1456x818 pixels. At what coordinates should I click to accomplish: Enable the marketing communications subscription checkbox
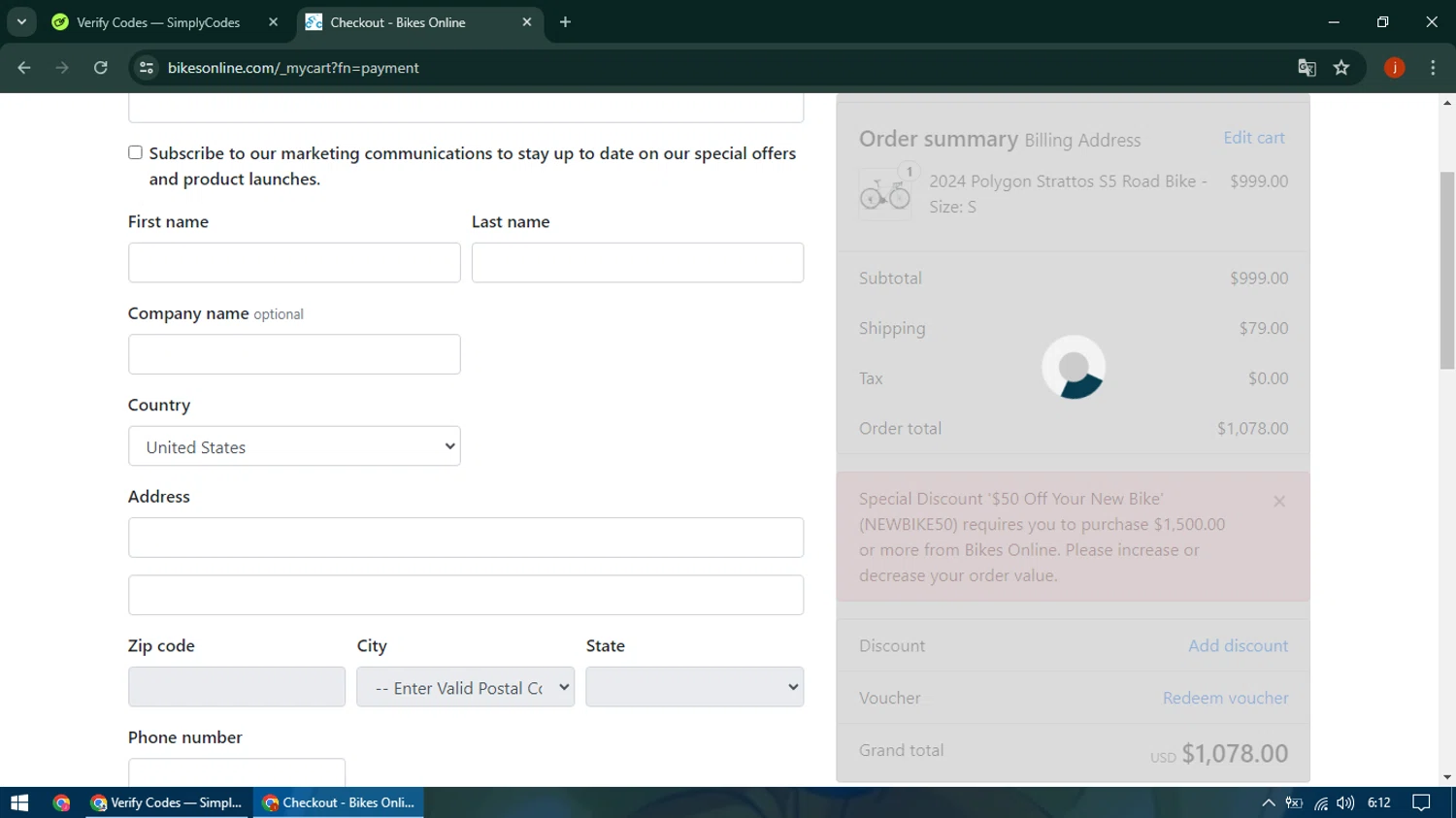[136, 153]
